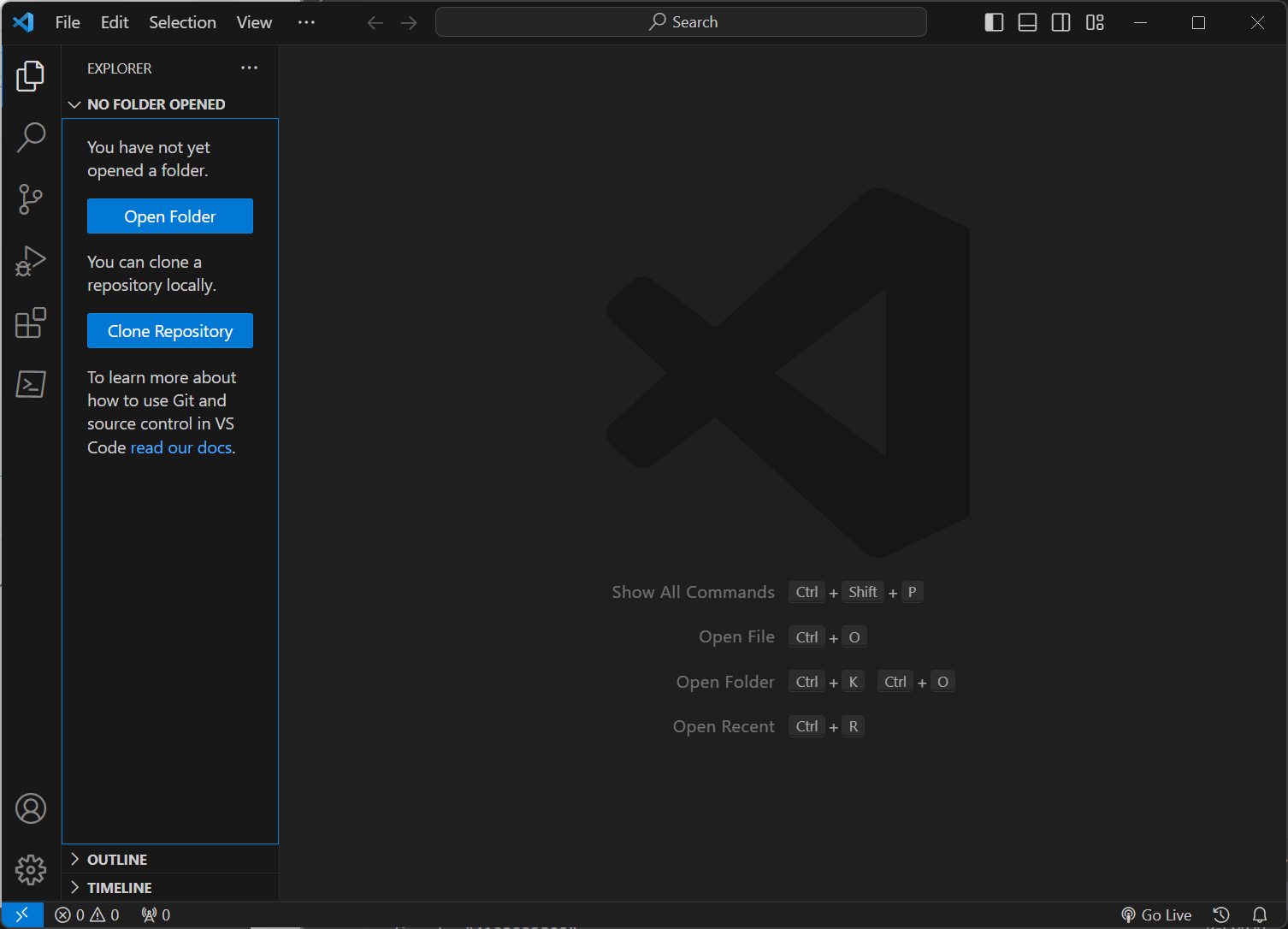Open the terminal-shaped icon in activity bar
1288x929 pixels.
[31, 384]
